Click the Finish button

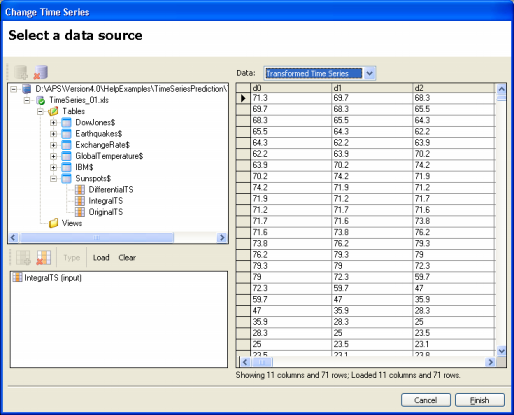[480, 400]
